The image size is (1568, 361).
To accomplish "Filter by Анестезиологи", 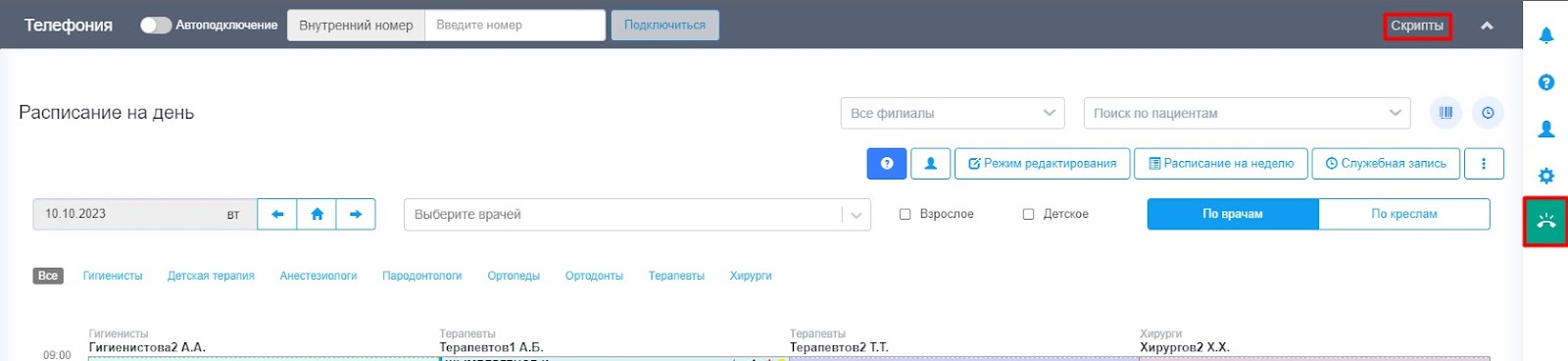I will tap(318, 276).
